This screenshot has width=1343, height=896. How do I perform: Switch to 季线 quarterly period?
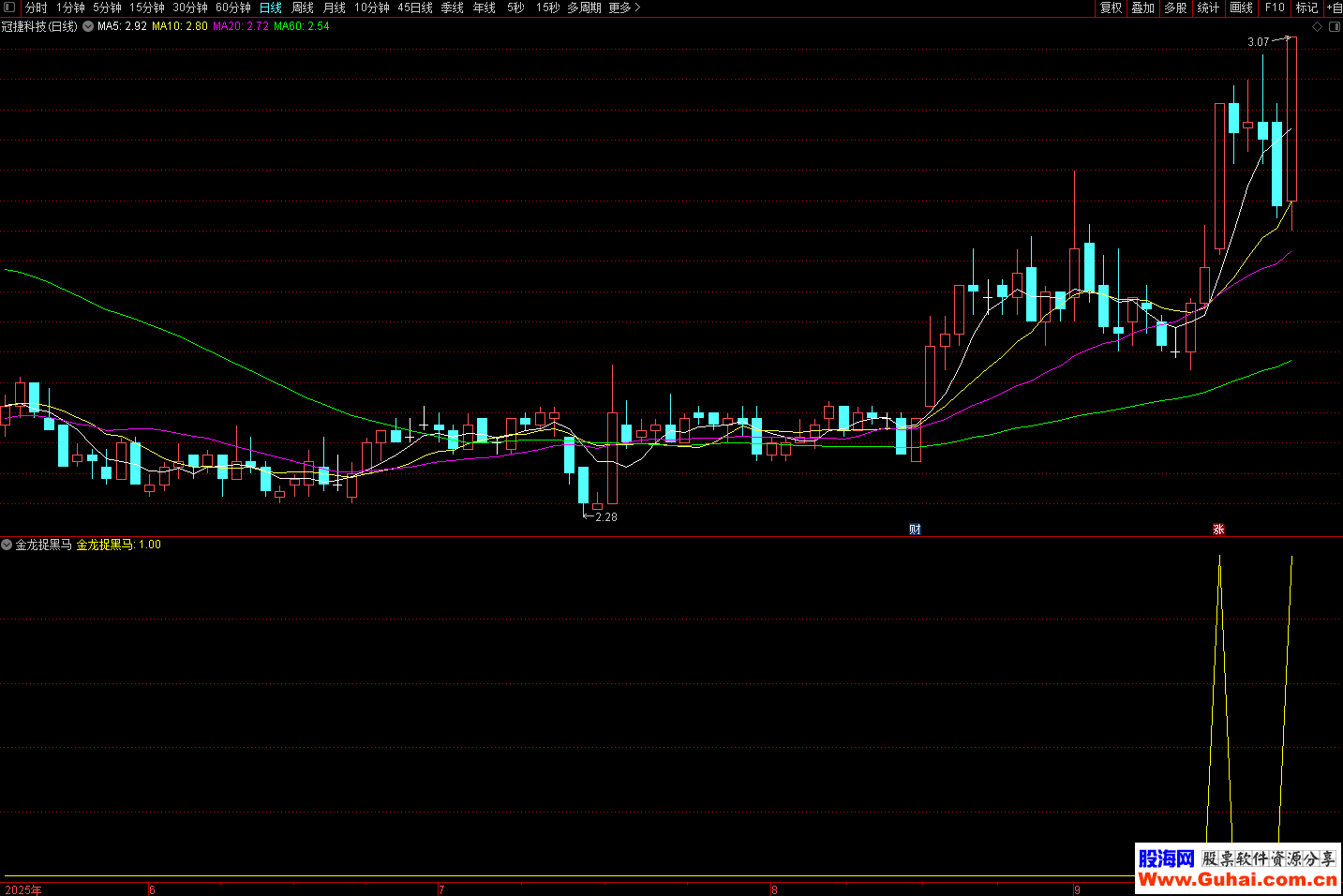453,7
